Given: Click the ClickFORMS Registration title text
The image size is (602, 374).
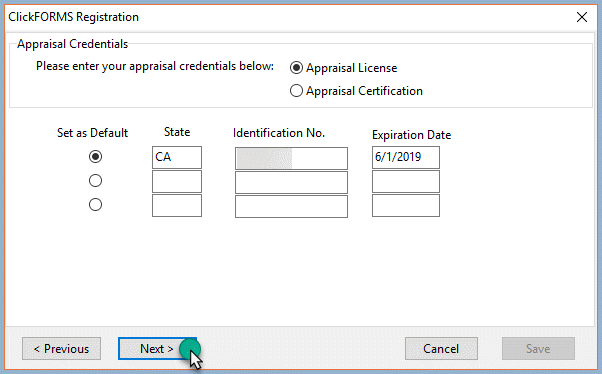Looking at the screenshot, I should [74, 17].
